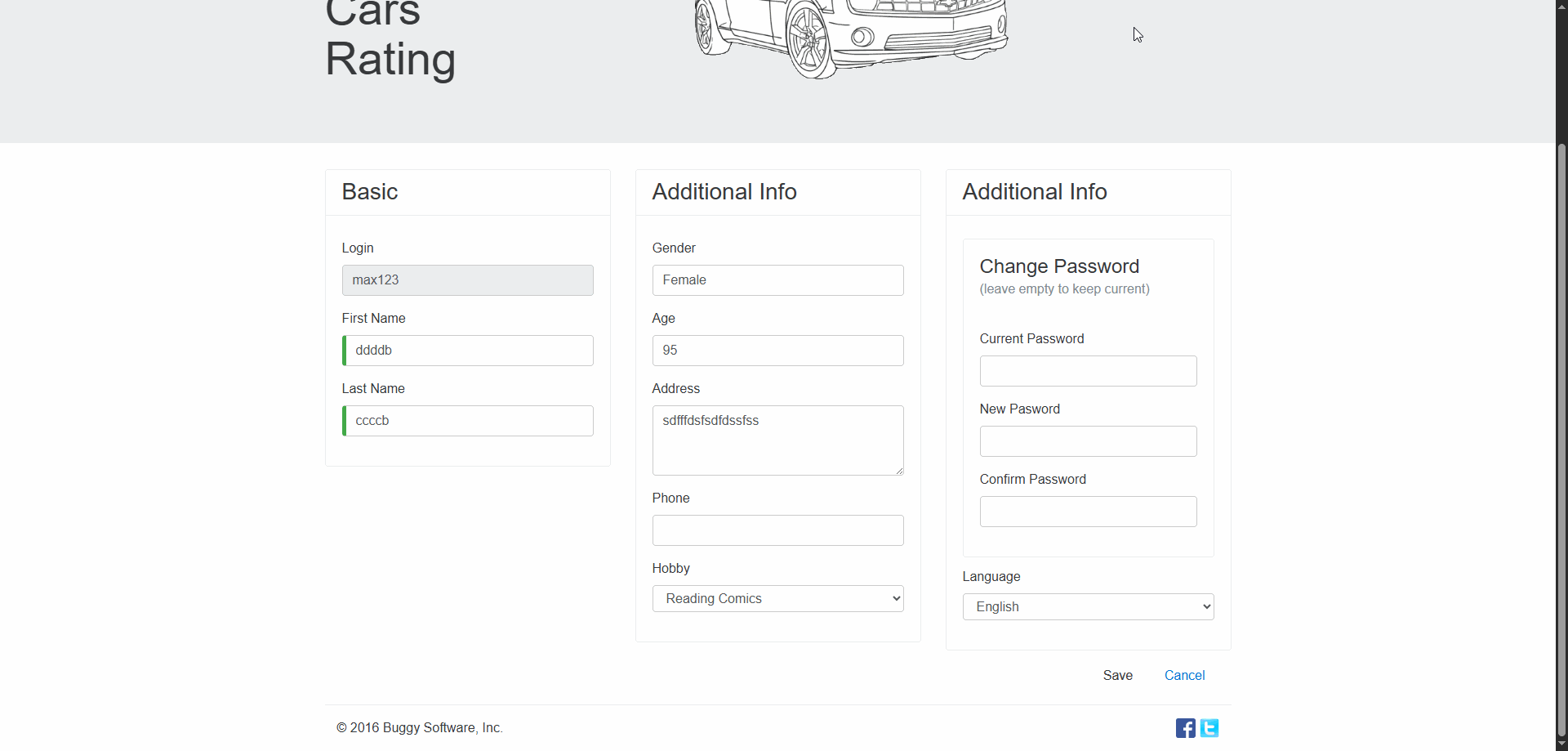Click the Save button
The image size is (1568, 751).
point(1117,676)
